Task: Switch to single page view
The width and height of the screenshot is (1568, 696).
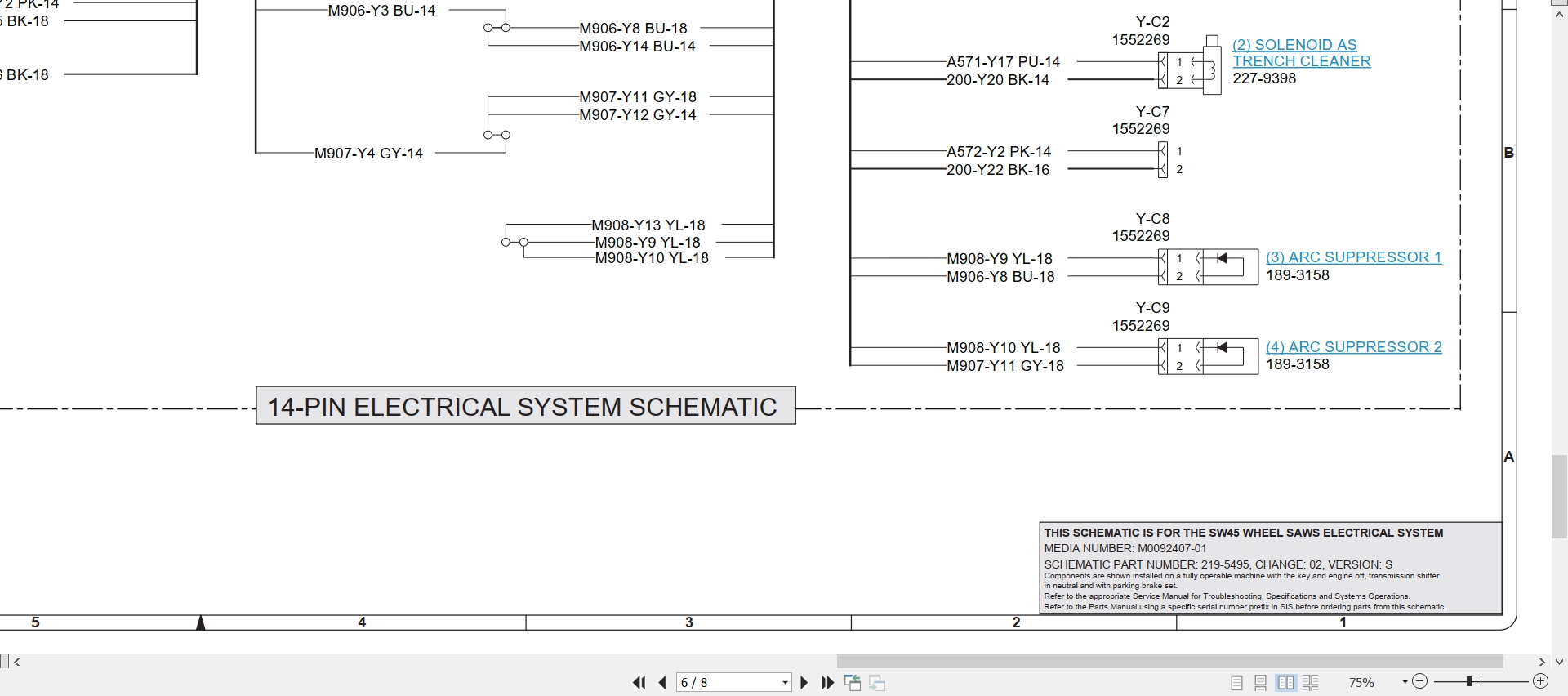Action: pyautogui.click(x=1236, y=682)
